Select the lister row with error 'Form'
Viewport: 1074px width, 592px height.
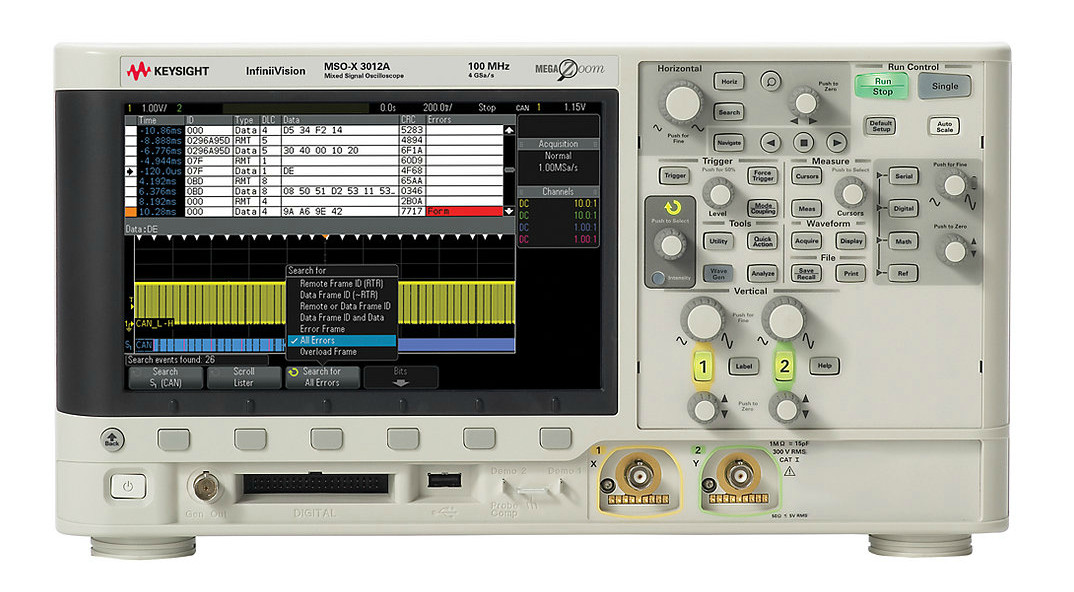point(314,212)
